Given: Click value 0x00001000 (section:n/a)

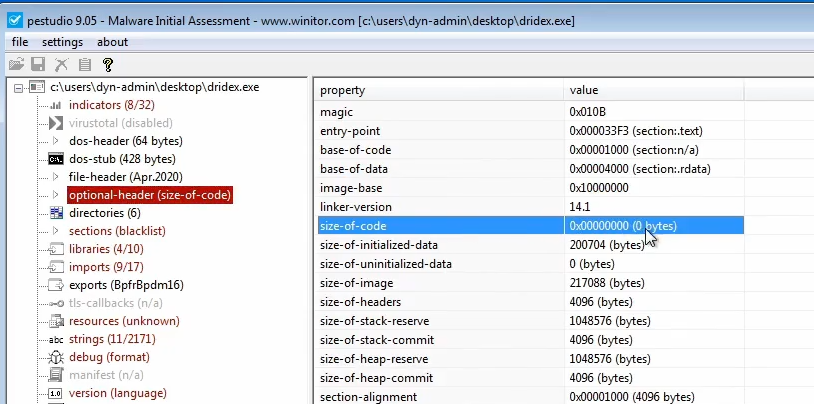Looking at the screenshot, I should tap(634, 150).
